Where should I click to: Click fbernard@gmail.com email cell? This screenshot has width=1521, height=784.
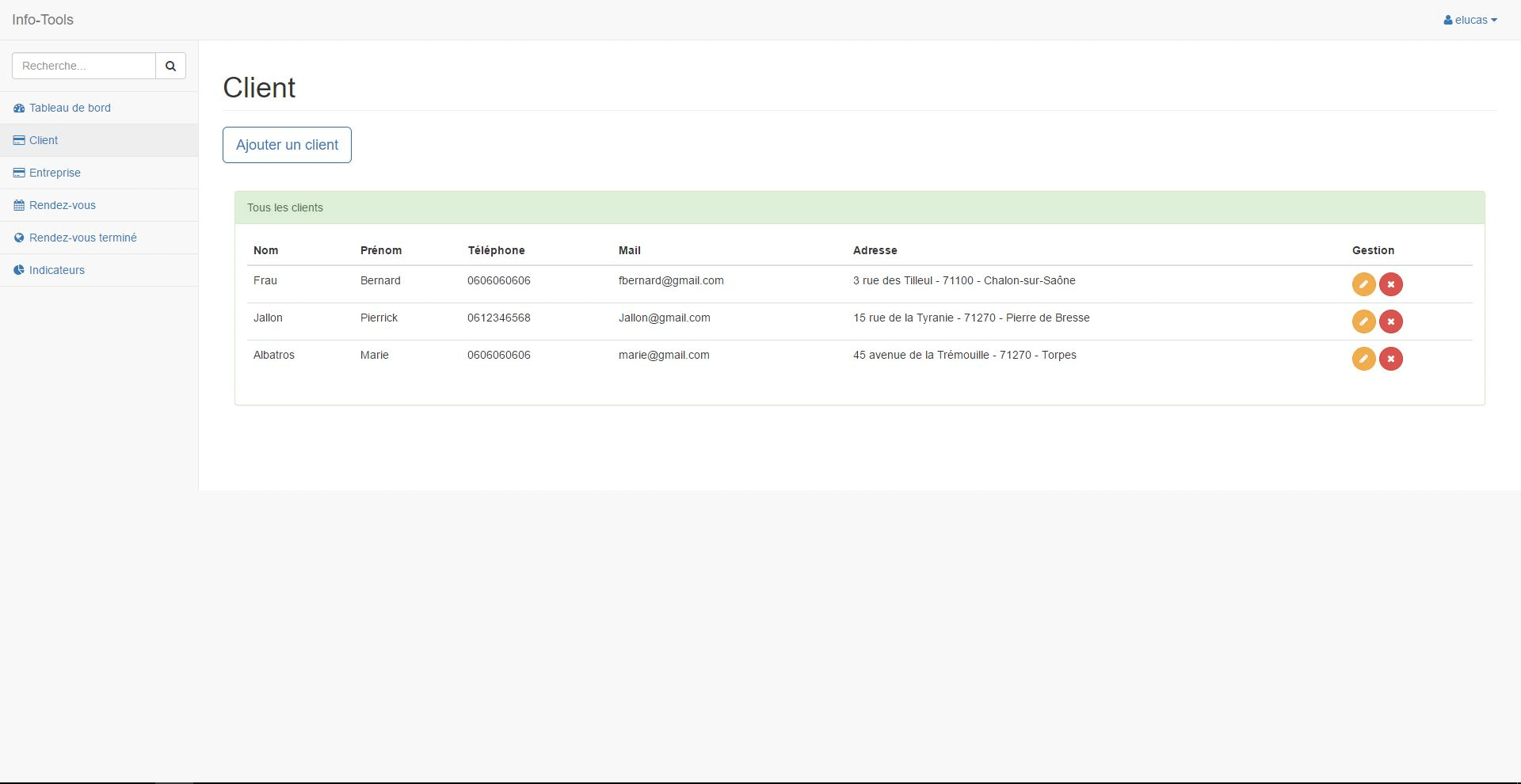pyautogui.click(x=671, y=280)
